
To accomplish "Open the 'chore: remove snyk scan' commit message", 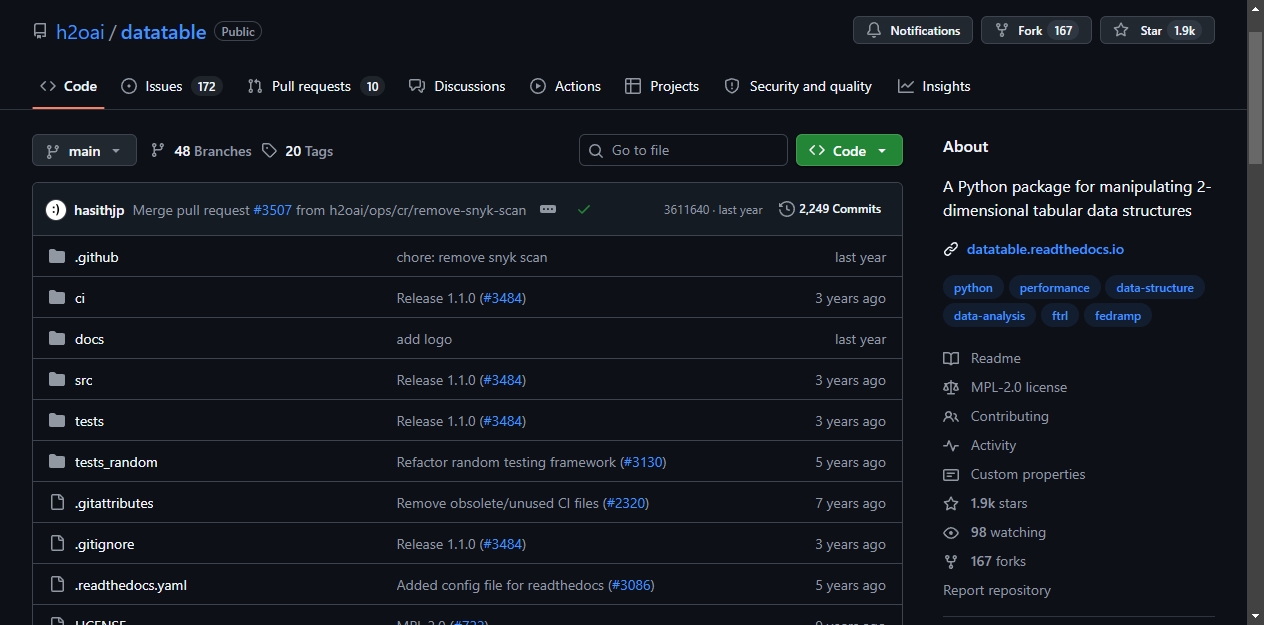I will tap(472, 257).
